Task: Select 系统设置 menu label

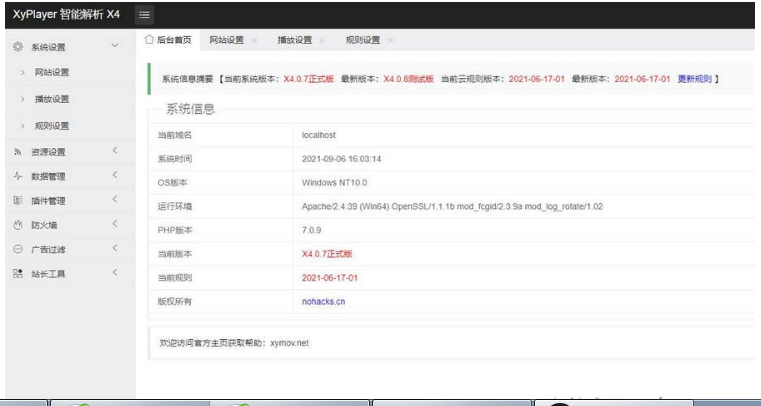Action: 48,47
